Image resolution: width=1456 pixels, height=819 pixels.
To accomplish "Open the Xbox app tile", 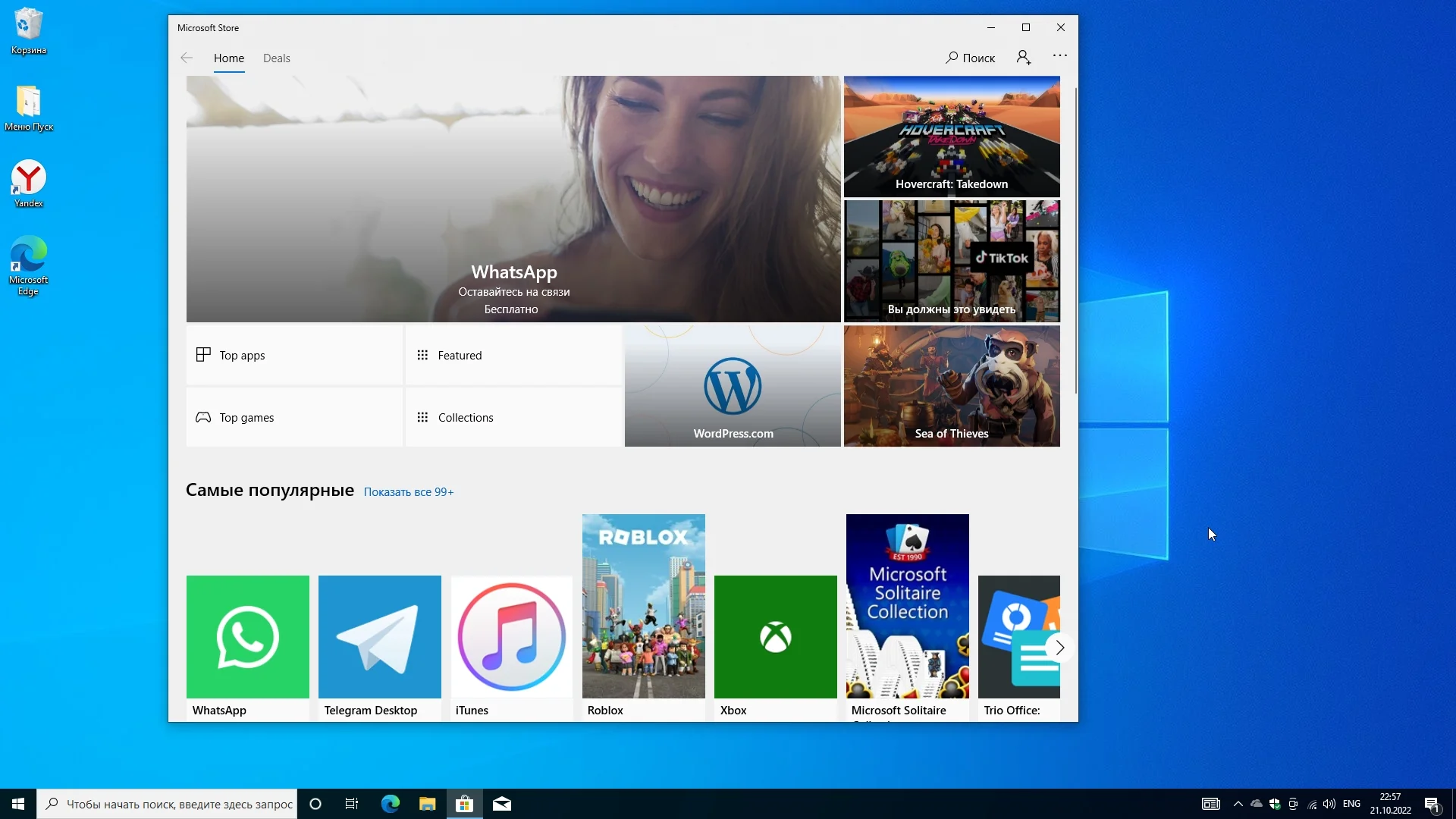I will 775,636.
